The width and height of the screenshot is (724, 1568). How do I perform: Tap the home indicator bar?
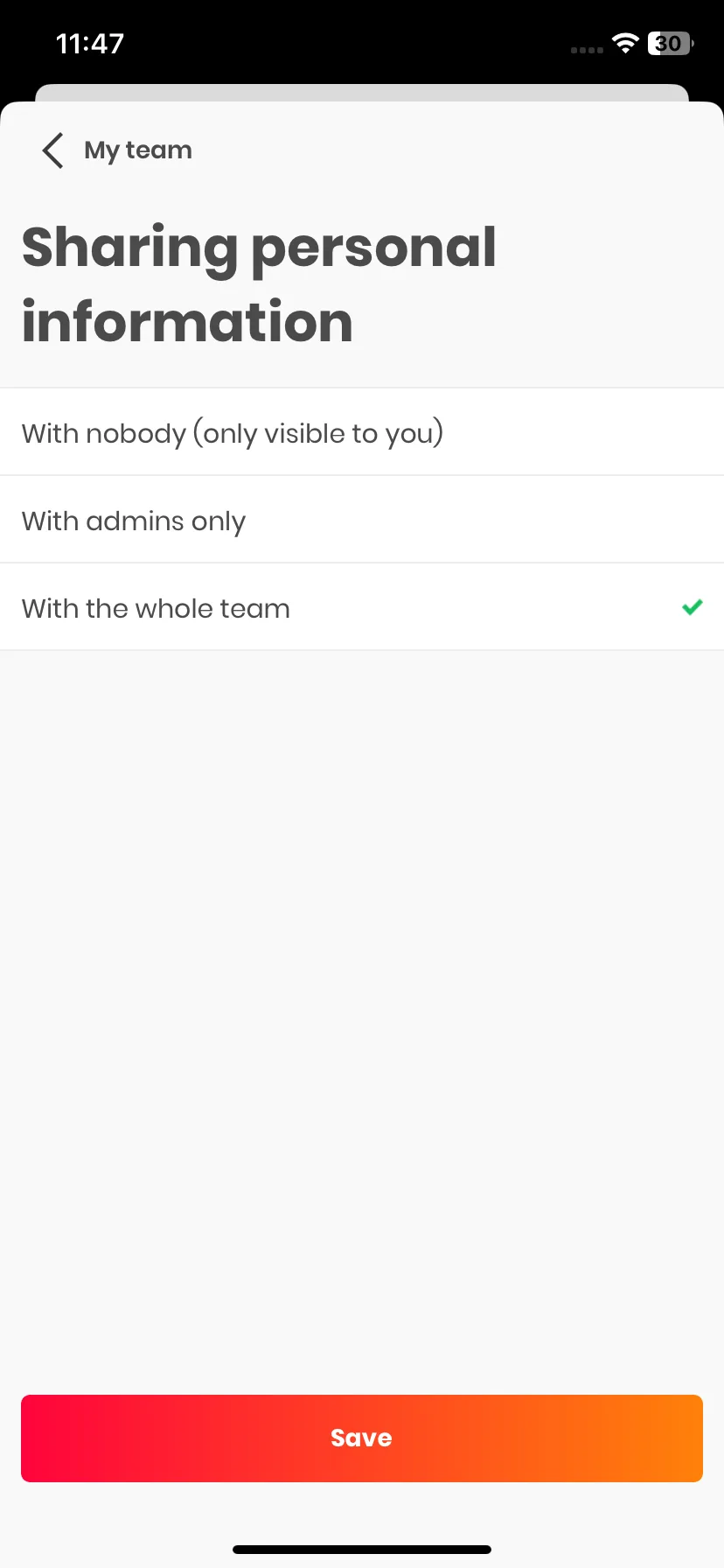[362, 1549]
